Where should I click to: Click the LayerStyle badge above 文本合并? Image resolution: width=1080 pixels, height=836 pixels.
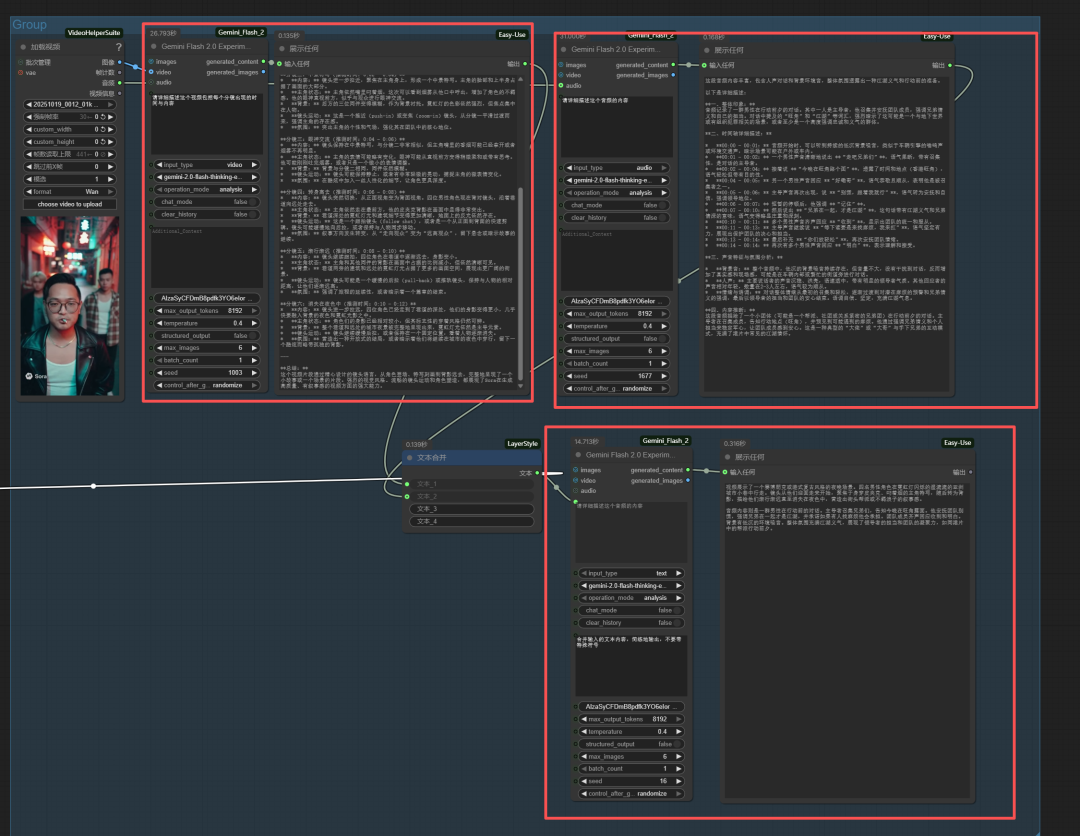coord(522,443)
